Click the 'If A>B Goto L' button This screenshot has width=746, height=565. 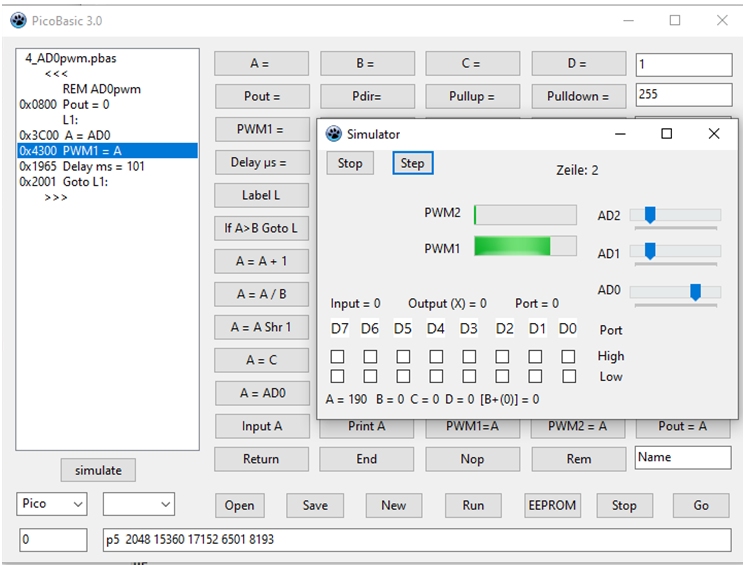pyautogui.click(x=260, y=228)
